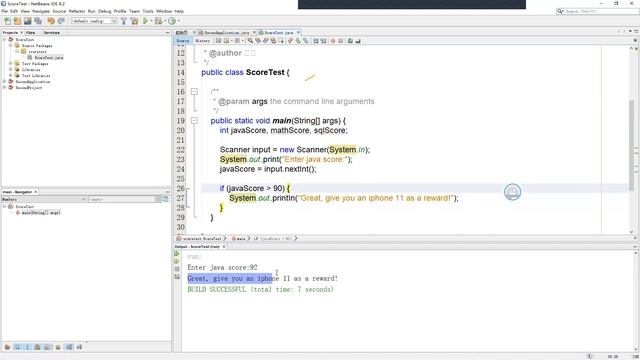Viewport: 640px width, 360px height.
Task: Close the Output ScoreTest (run) tab
Action: [x=224, y=247]
